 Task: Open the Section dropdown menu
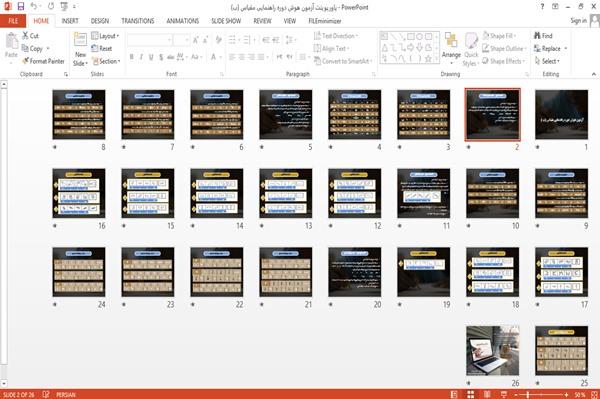(106, 61)
